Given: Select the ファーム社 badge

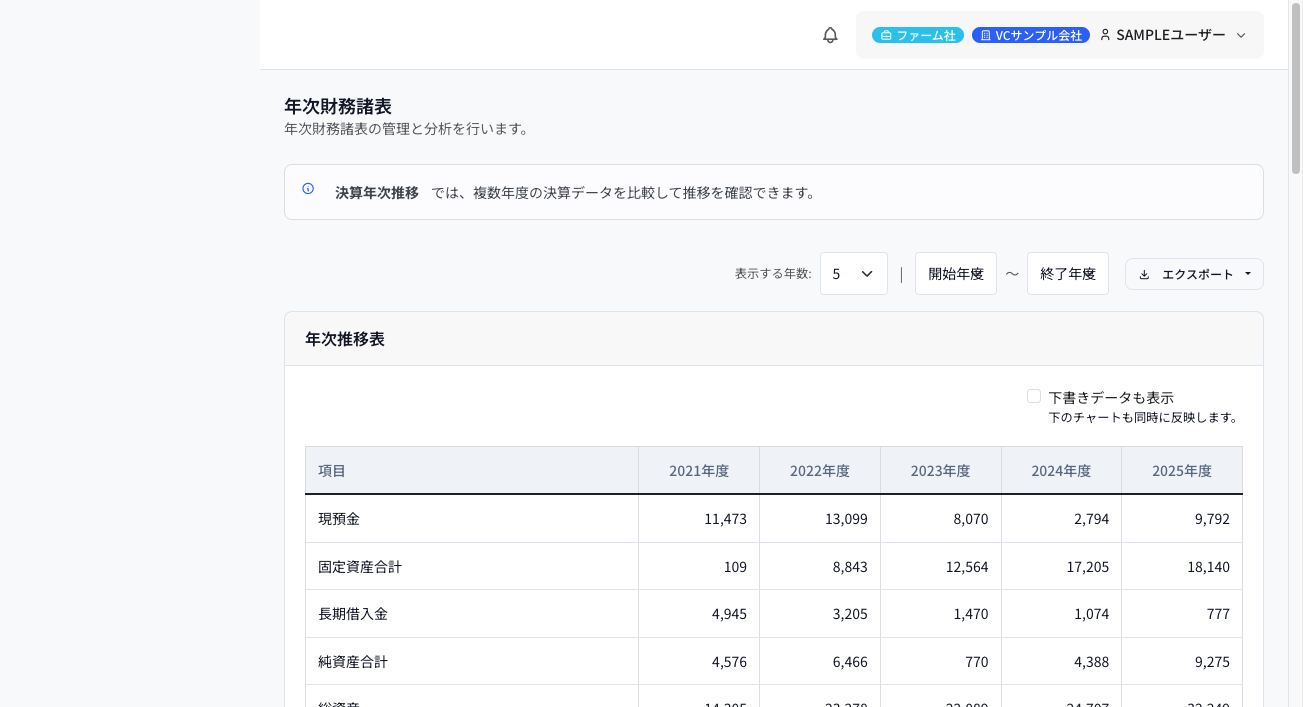Looking at the screenshot, I should [x=917, y=34].
